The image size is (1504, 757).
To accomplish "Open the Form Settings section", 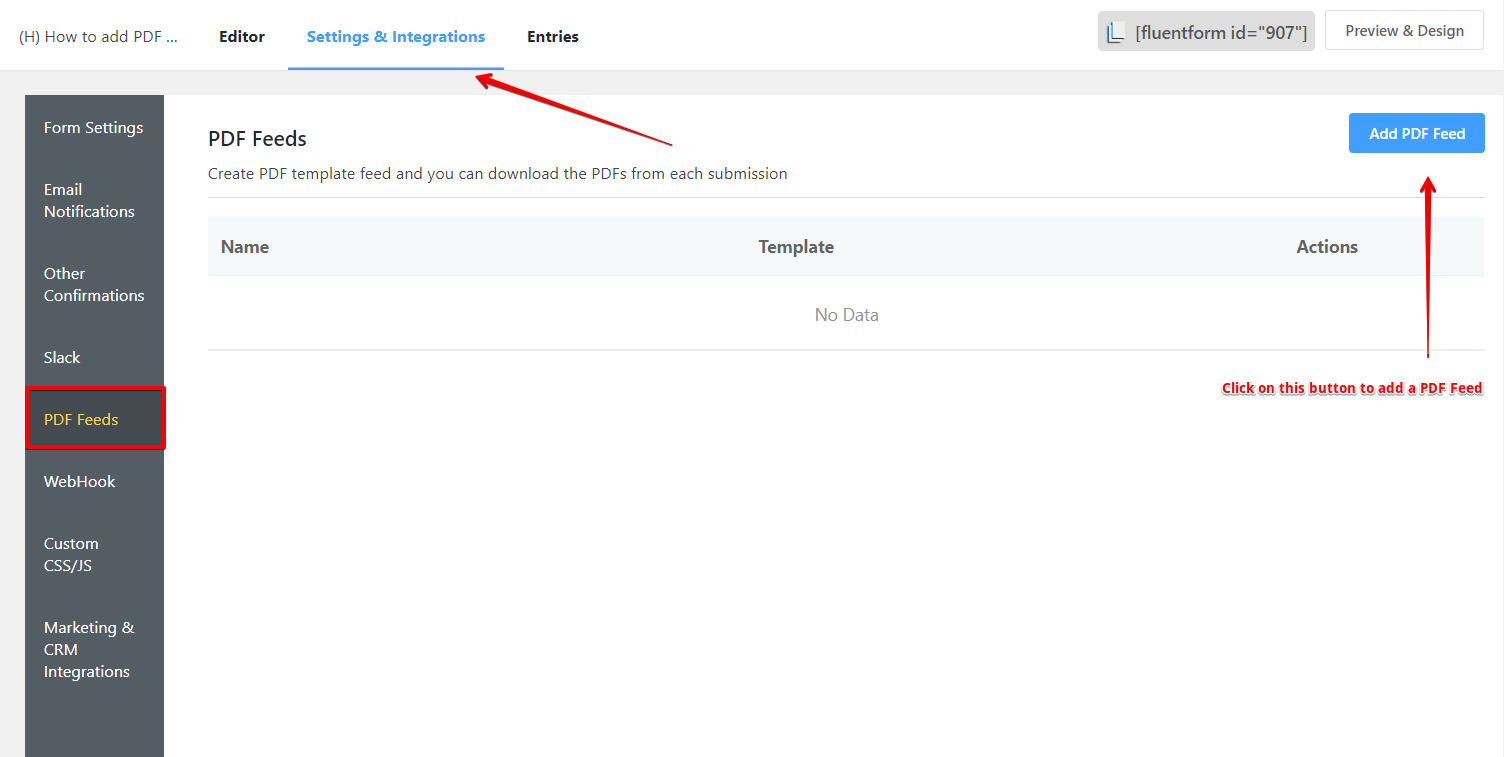I will click(x=93, y=127).
